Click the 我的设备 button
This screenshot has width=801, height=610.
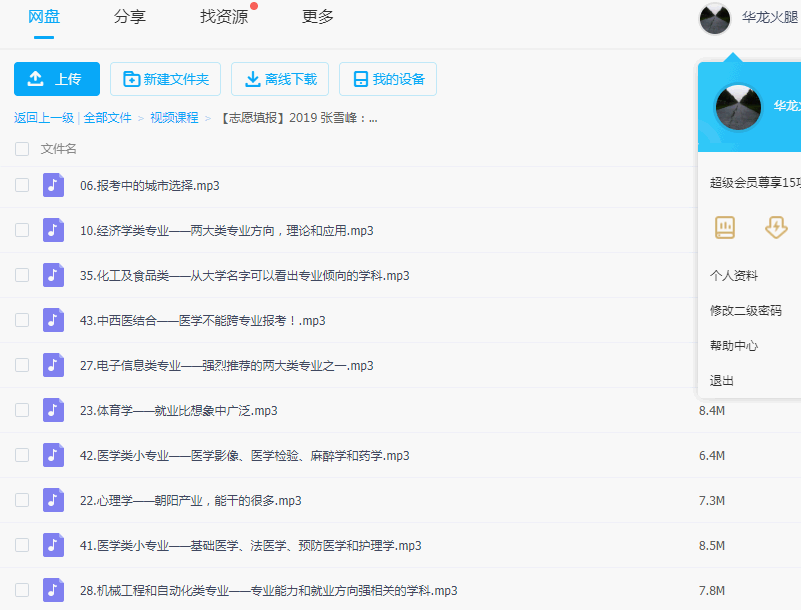point(388,79)
